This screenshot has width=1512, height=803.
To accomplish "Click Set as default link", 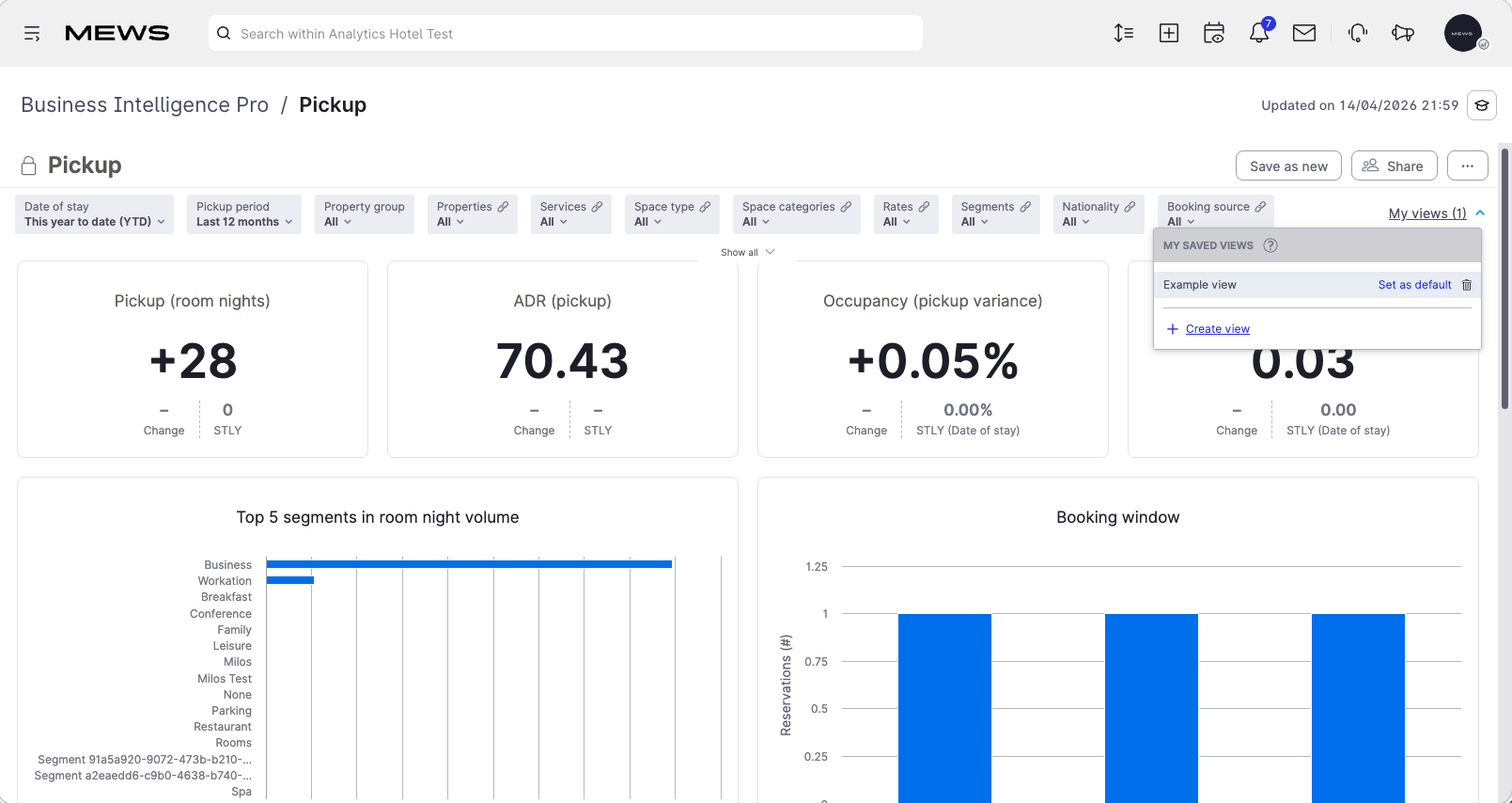I will point(1414,285).
